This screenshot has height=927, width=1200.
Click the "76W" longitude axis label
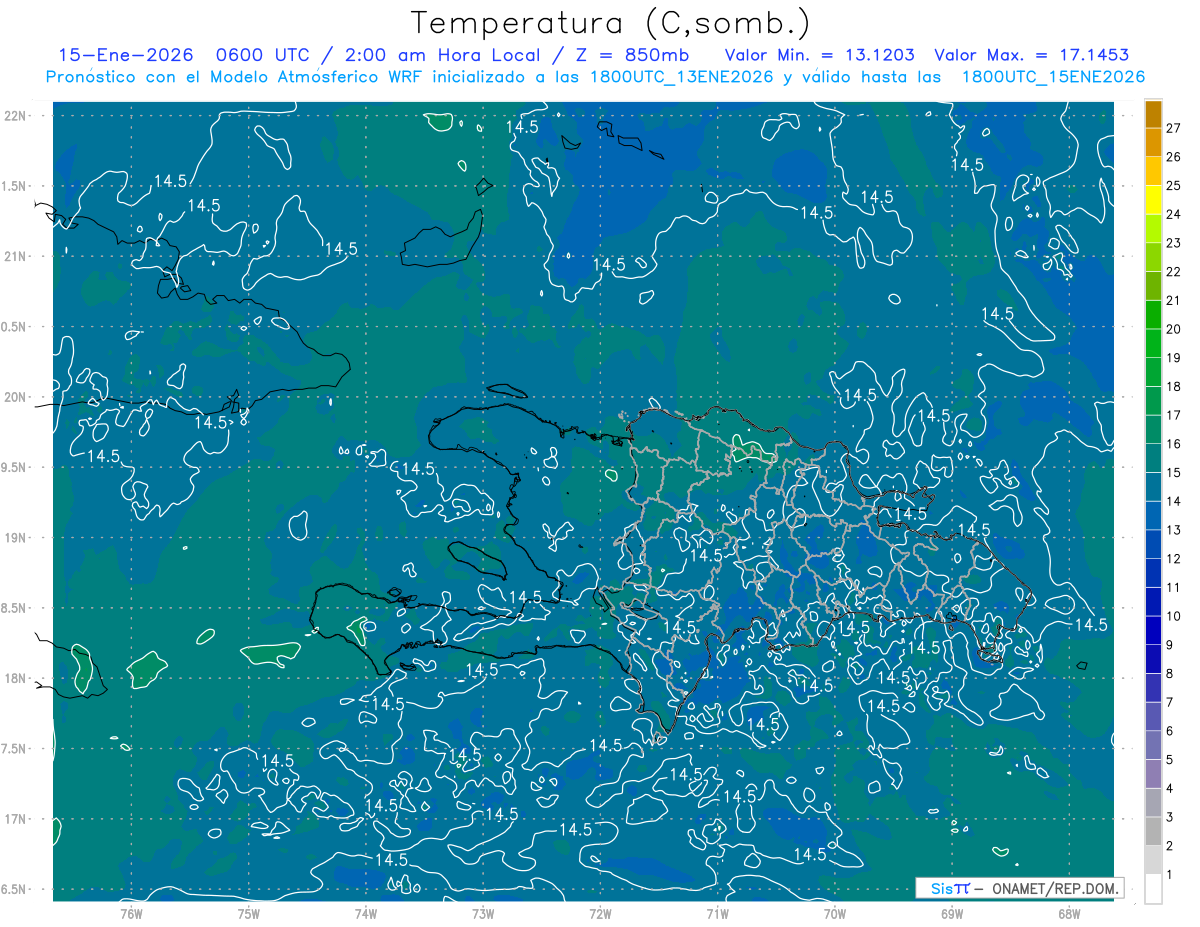click(131, 913)
